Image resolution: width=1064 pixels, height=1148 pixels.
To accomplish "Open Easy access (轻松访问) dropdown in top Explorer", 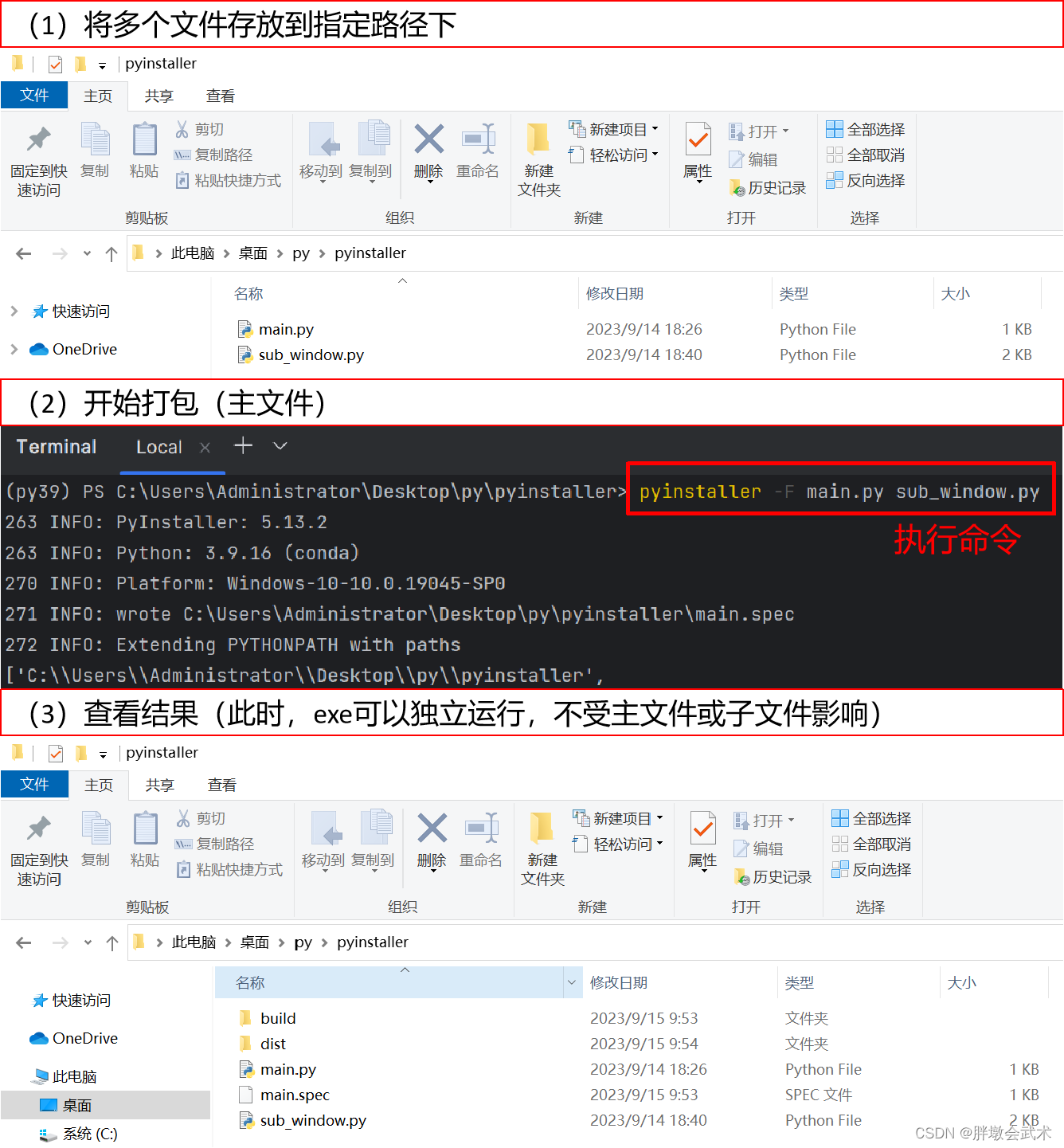I will coord(613,155).
